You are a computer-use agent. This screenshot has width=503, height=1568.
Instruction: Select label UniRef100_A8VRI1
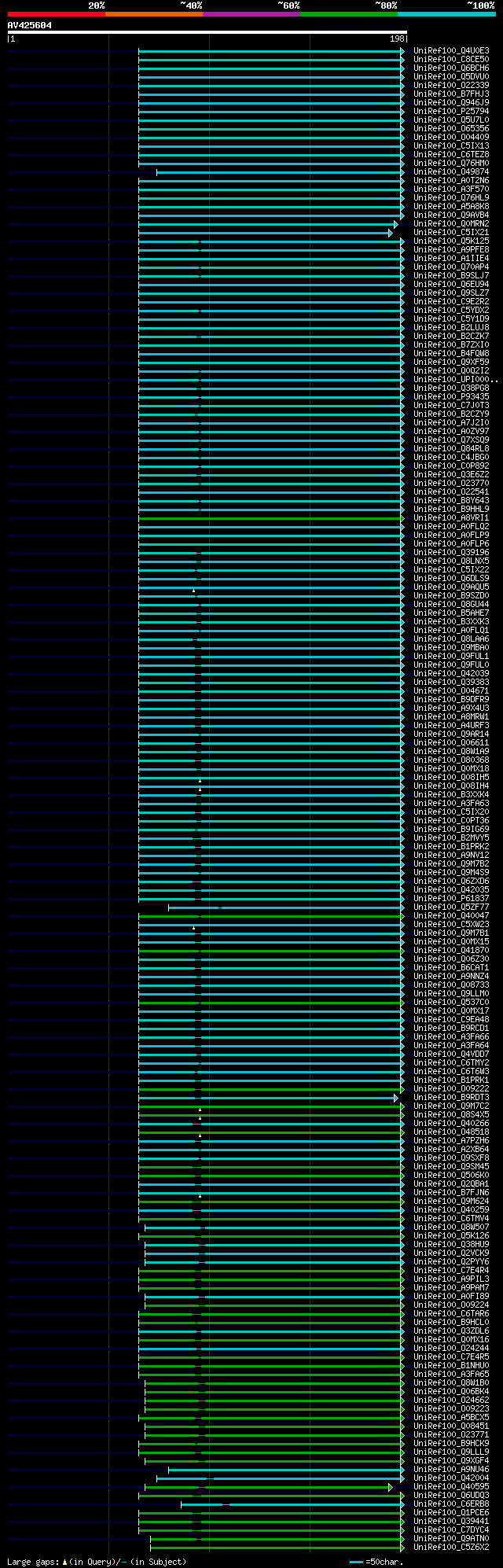tap(451, 518)
